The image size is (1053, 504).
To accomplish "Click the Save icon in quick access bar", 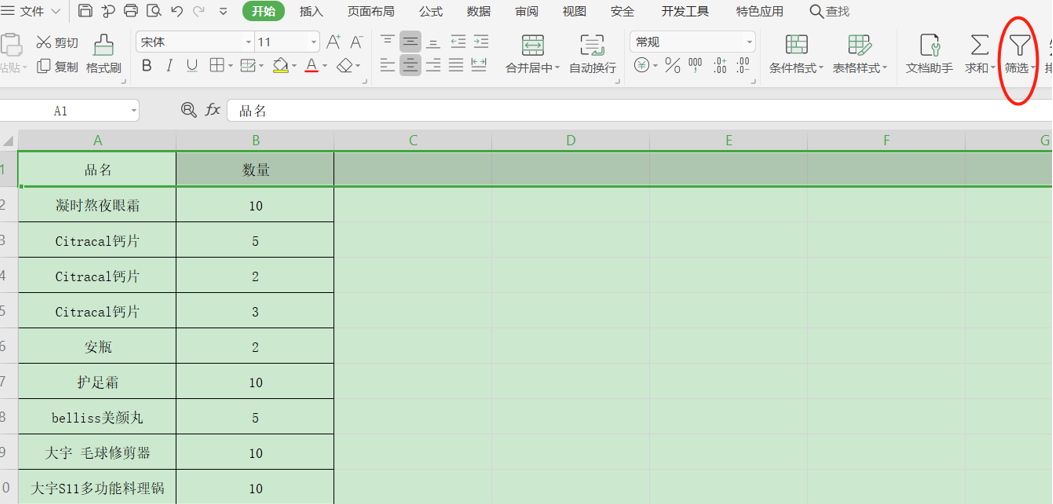I will click(x=85, y=11).
